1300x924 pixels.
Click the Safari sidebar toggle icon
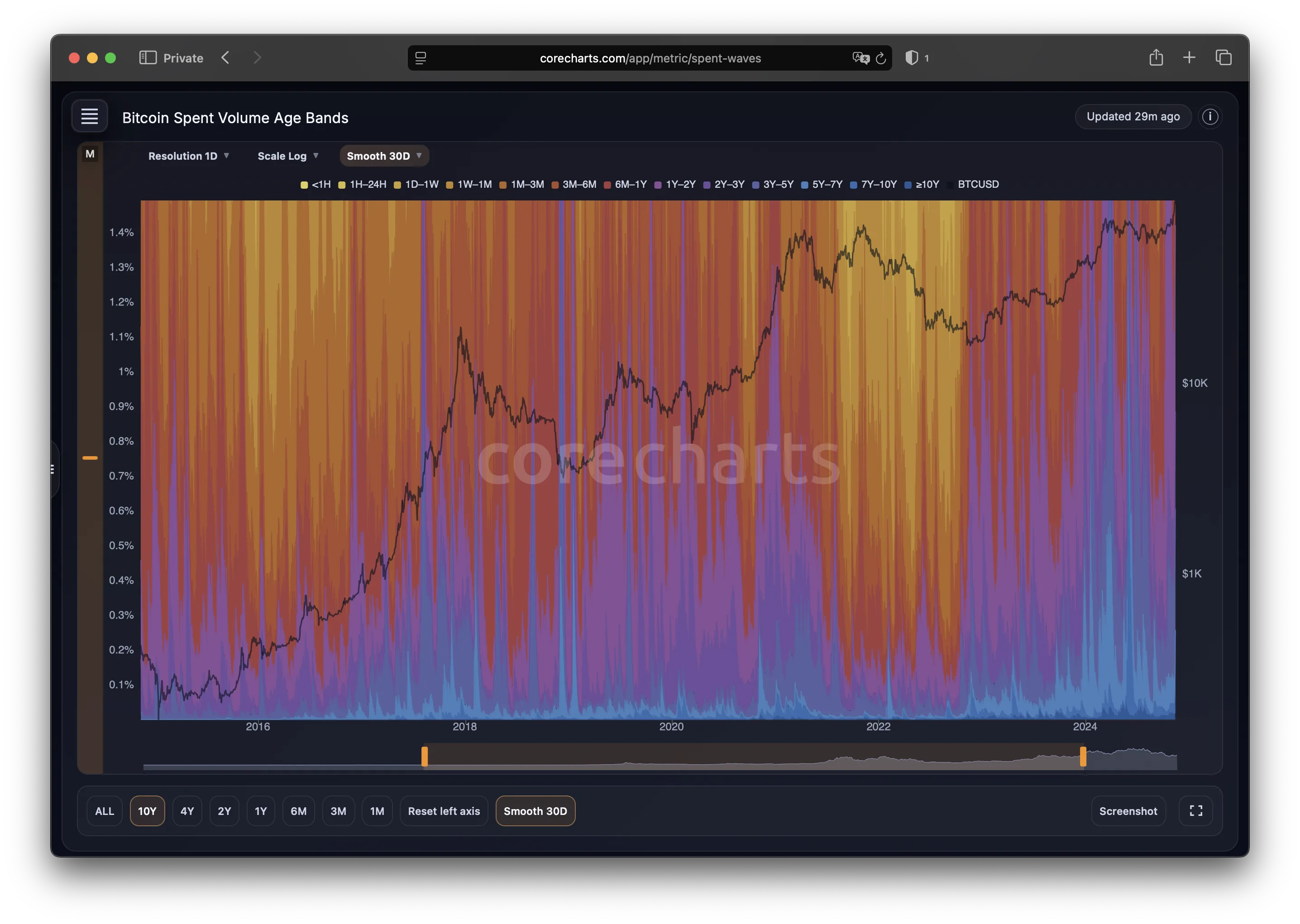pyautogui.click(x=148, y=58)
